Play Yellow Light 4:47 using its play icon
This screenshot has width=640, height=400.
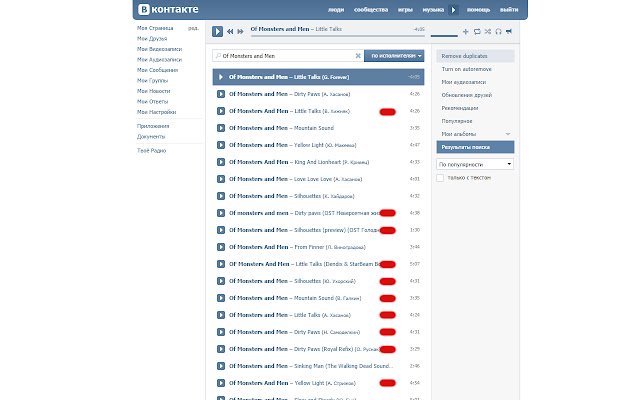[x=221, y=145]
